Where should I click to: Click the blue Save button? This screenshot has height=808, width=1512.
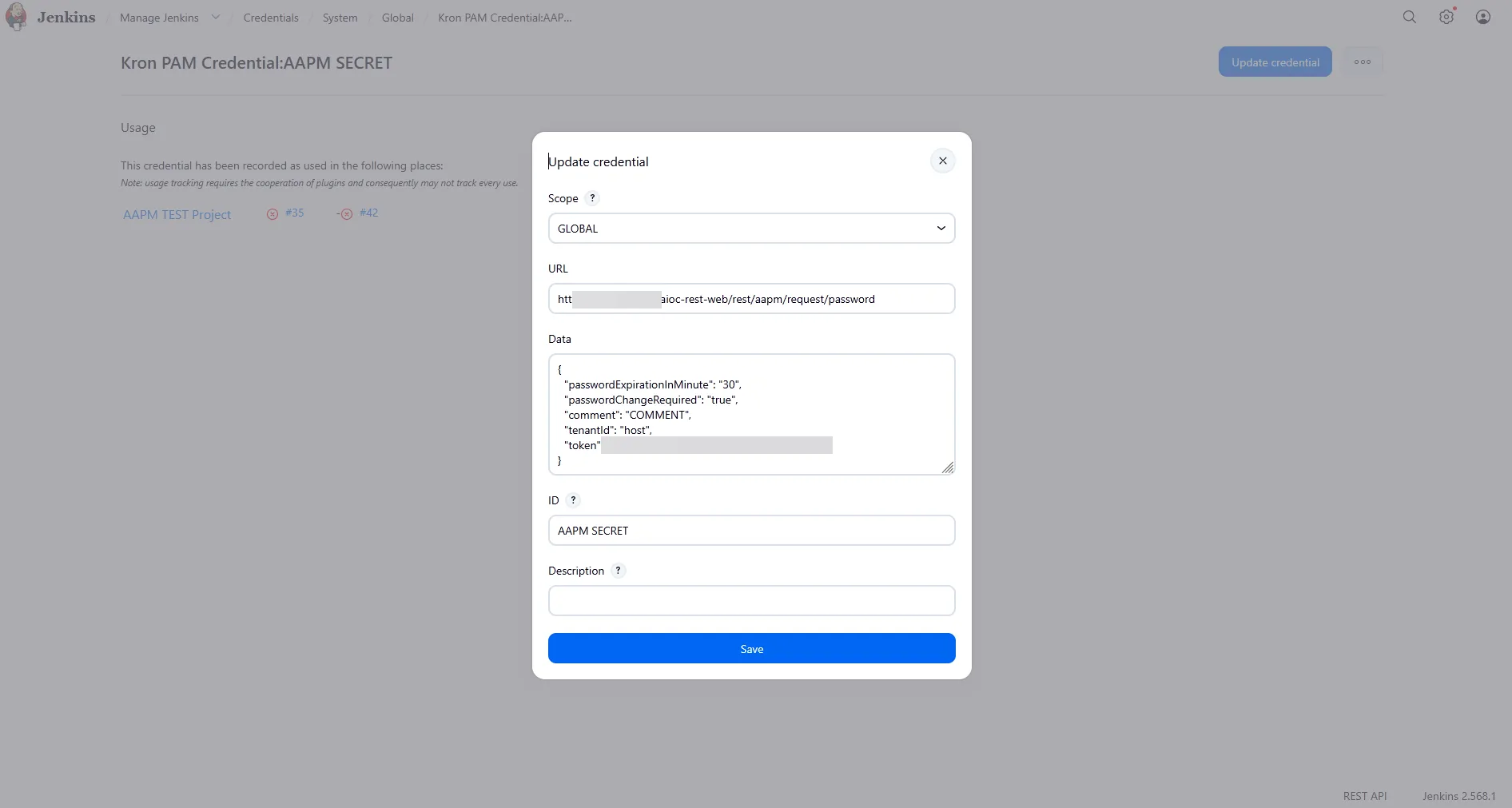click(752, 648)
